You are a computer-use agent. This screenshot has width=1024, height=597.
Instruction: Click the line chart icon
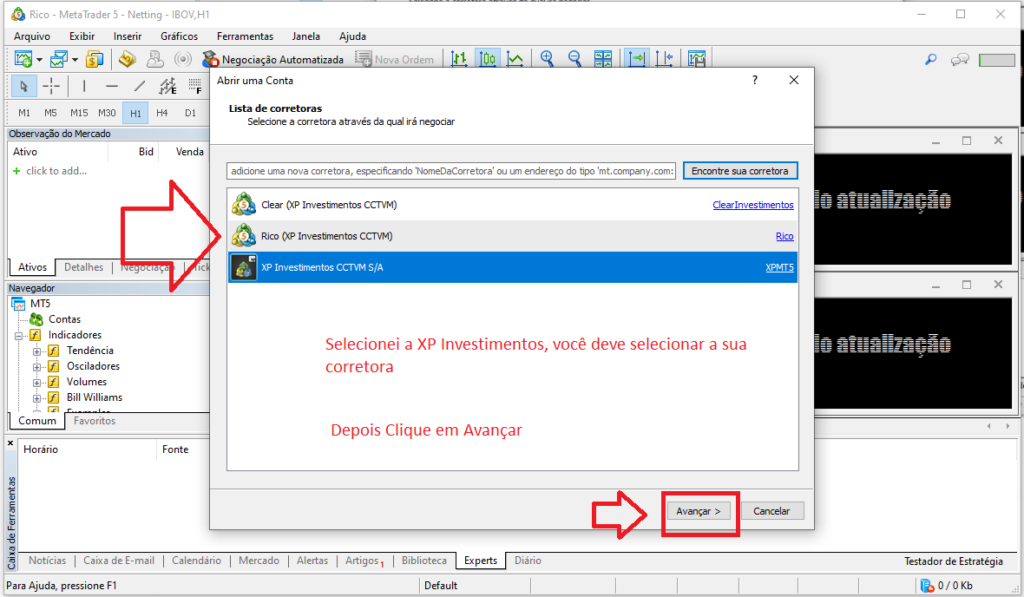(514, 59)
